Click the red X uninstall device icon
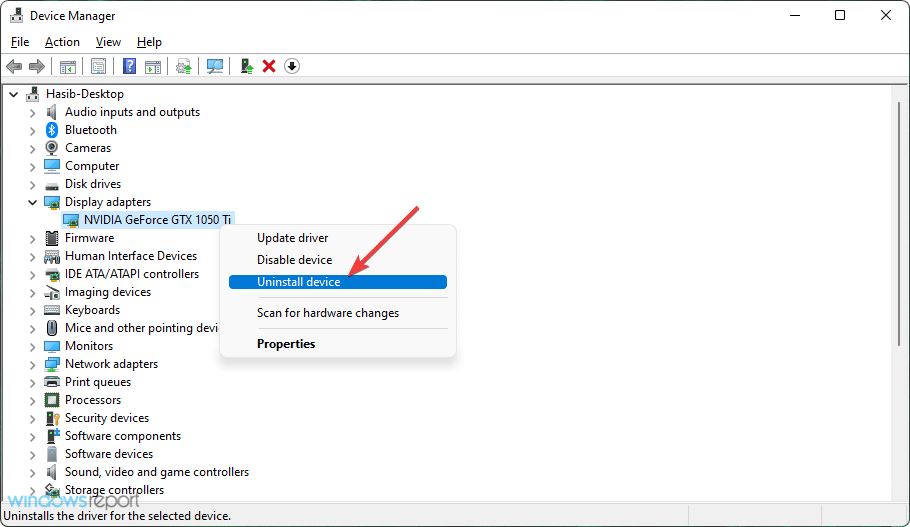 pyautogui.click(x=269, y=66)
